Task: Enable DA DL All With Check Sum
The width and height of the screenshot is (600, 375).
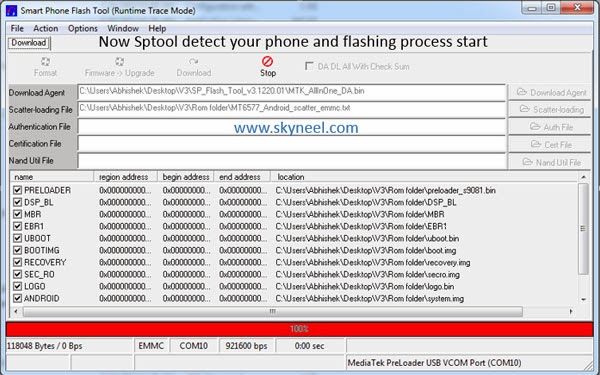Action: [309, 66]
